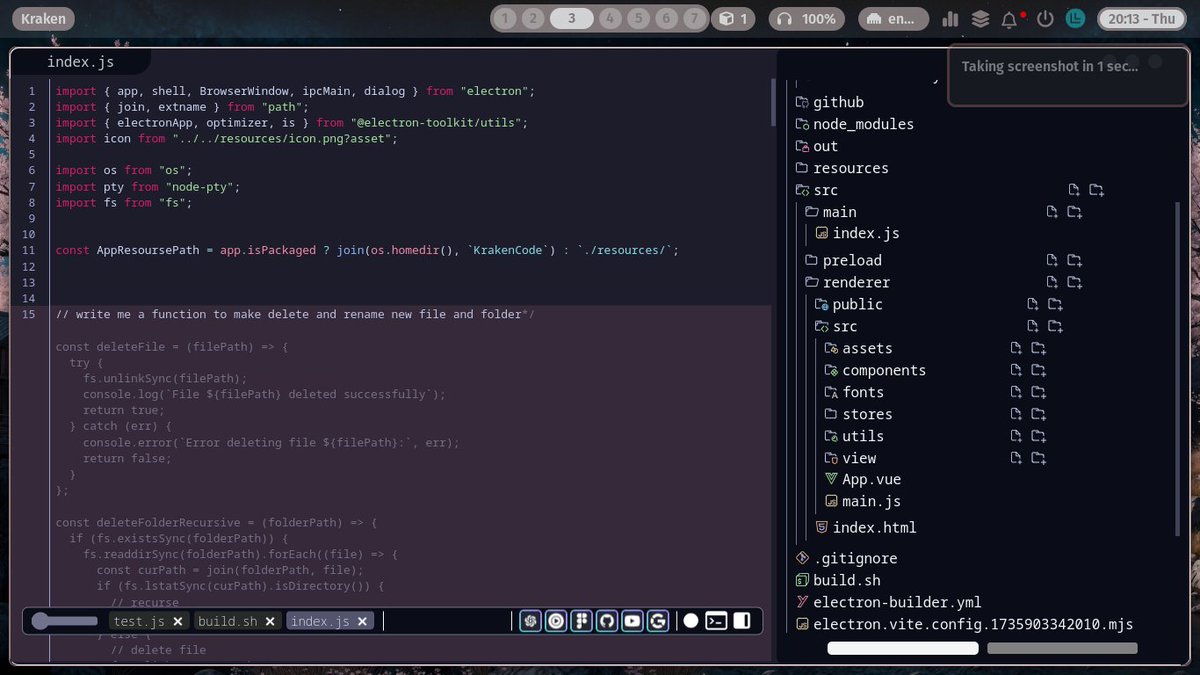The width and height of the screenshot is (1200, 675).
Task: Open the GitHub shortcut icon
Action: point(607,621)
